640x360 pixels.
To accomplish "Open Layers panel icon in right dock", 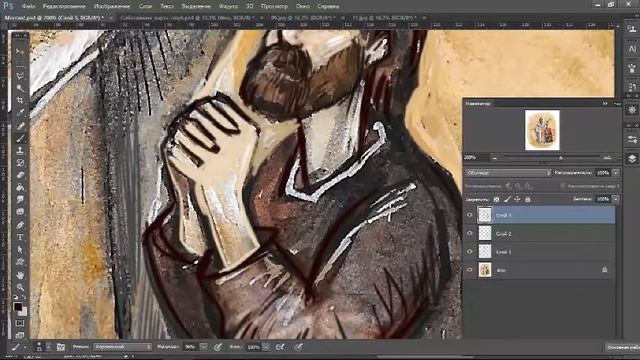I will (632, 159).
